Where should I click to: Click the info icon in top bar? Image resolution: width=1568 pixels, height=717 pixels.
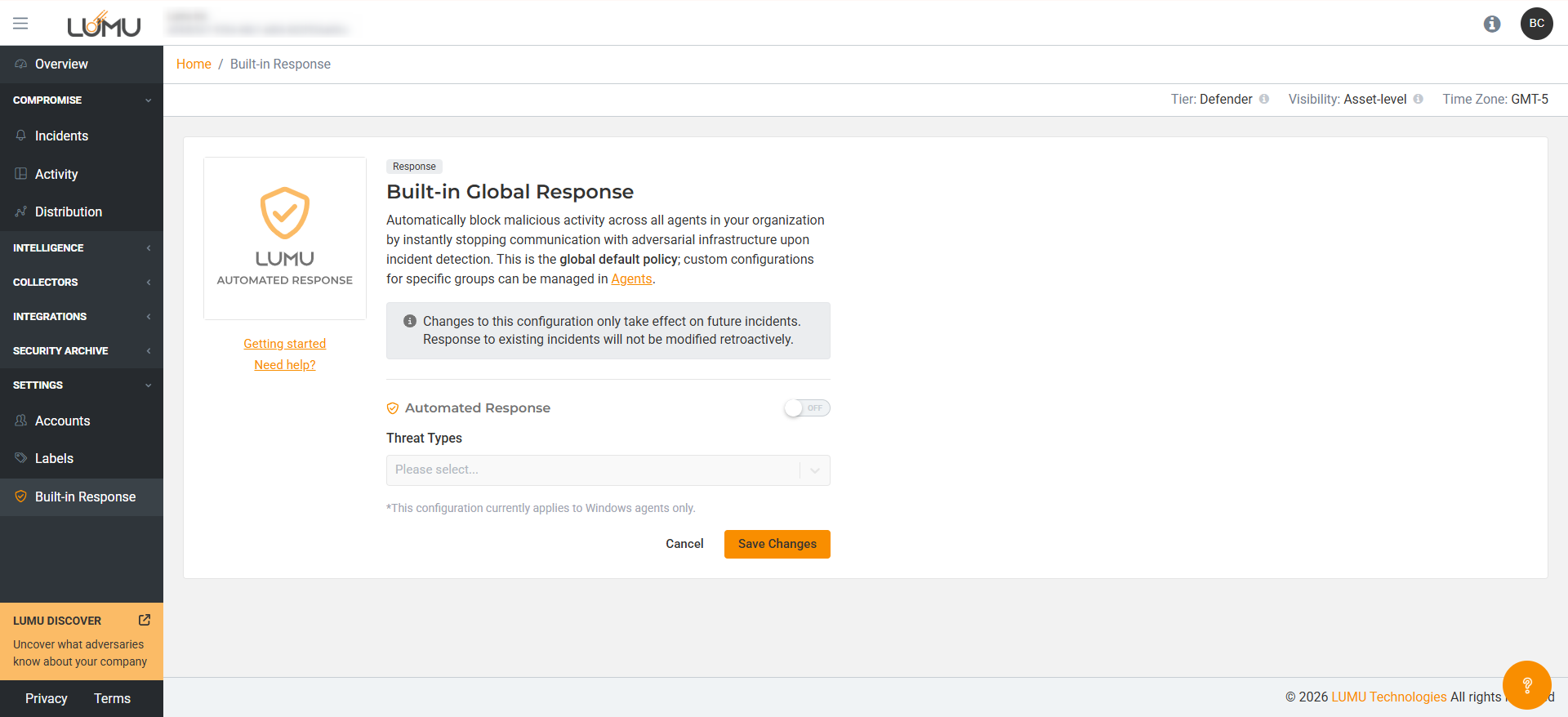pos(1491,24)
